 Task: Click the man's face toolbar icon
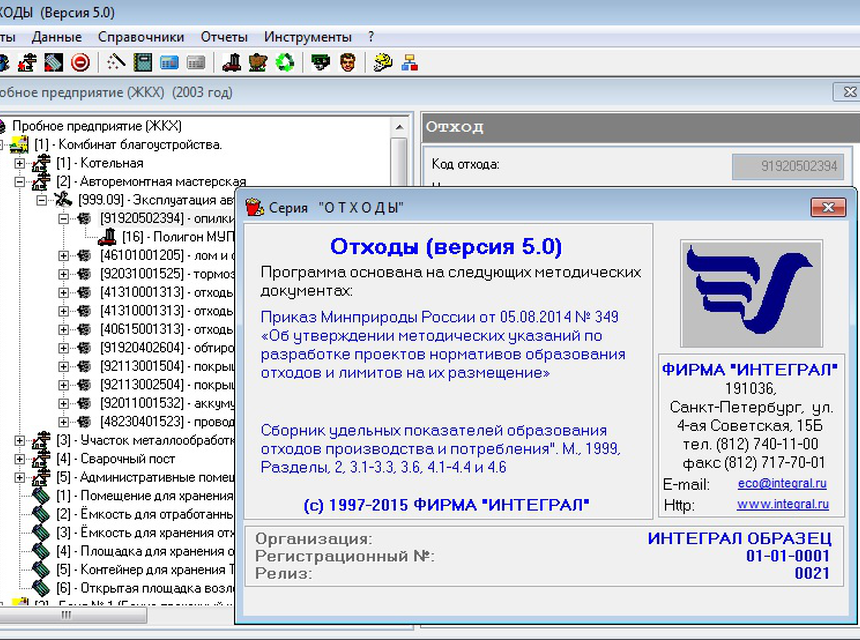coord(347,63)
